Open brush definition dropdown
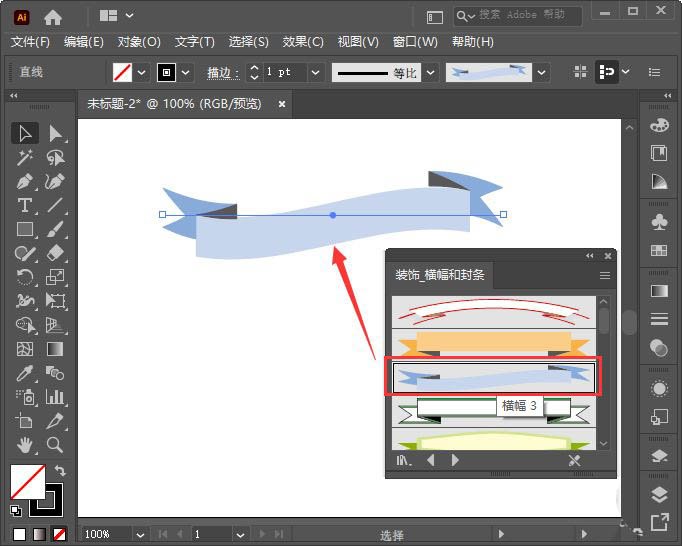 click(542, 72)
